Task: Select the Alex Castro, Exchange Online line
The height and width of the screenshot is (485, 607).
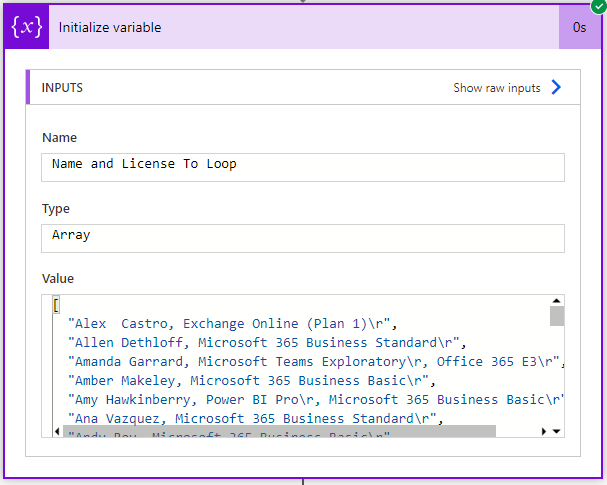Action: click(x=232, y=324)
